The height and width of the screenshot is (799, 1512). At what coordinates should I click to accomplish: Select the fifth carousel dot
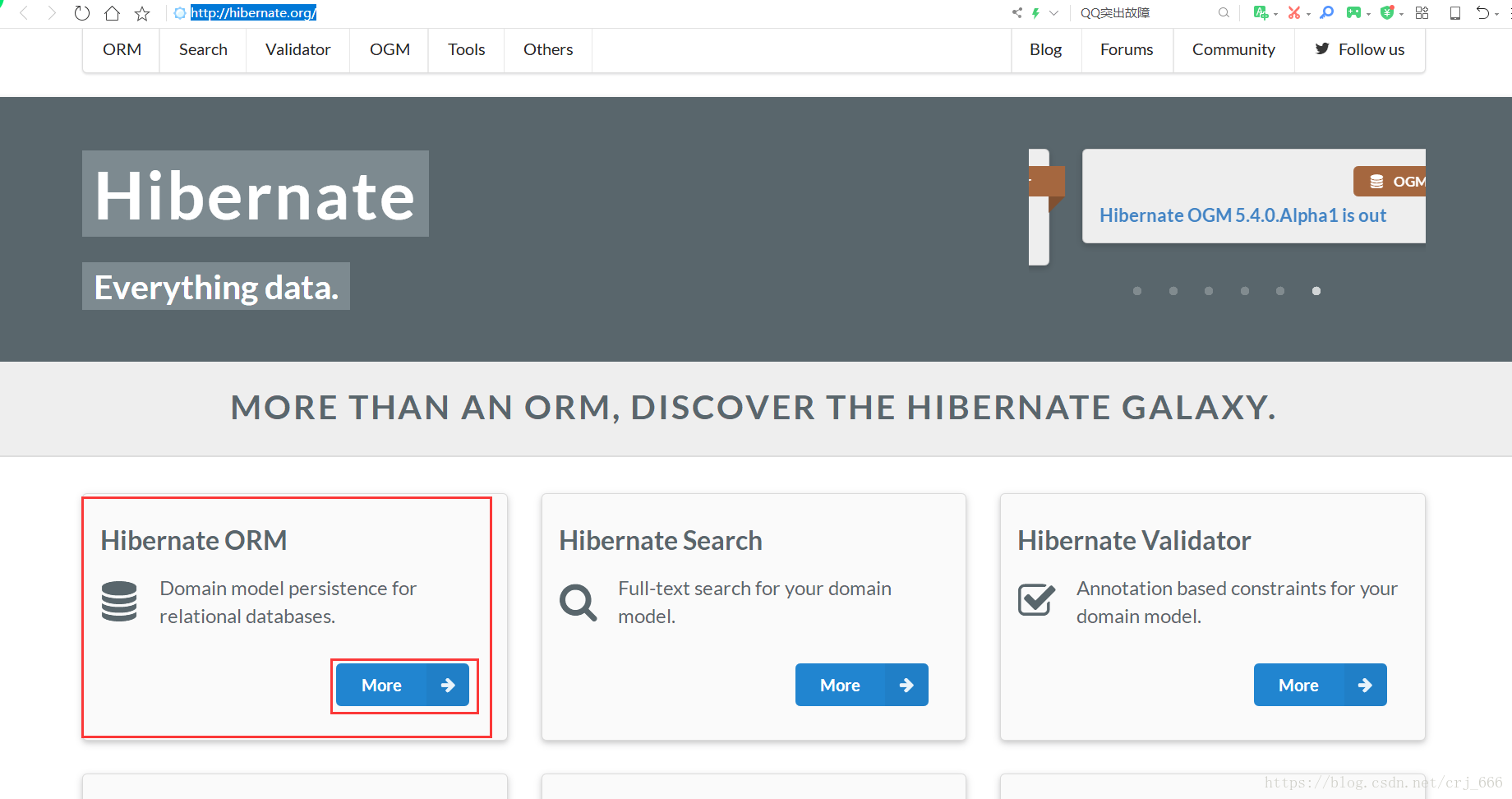click(1280, 291)
